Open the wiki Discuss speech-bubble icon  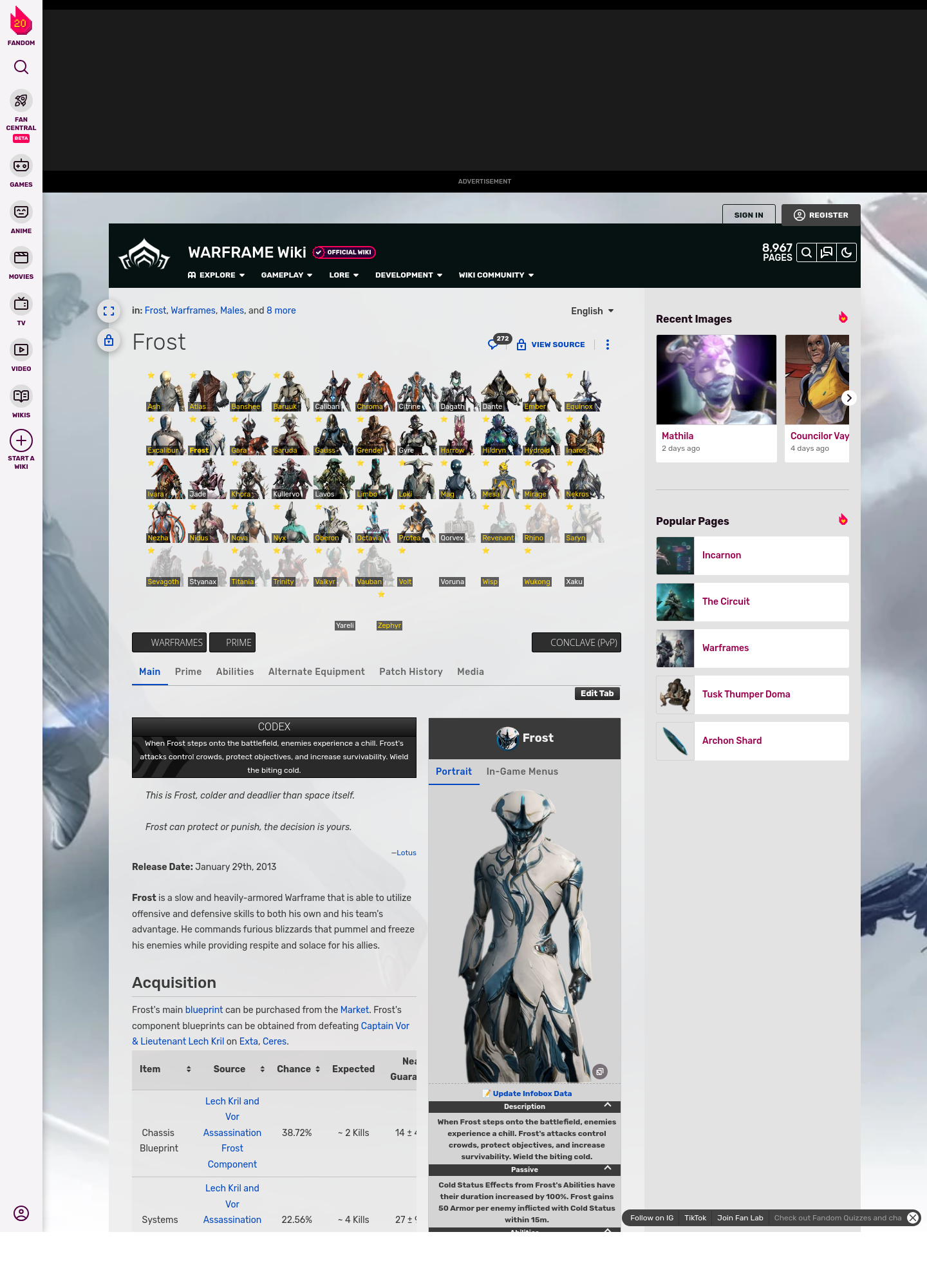(x=827, y=252)
